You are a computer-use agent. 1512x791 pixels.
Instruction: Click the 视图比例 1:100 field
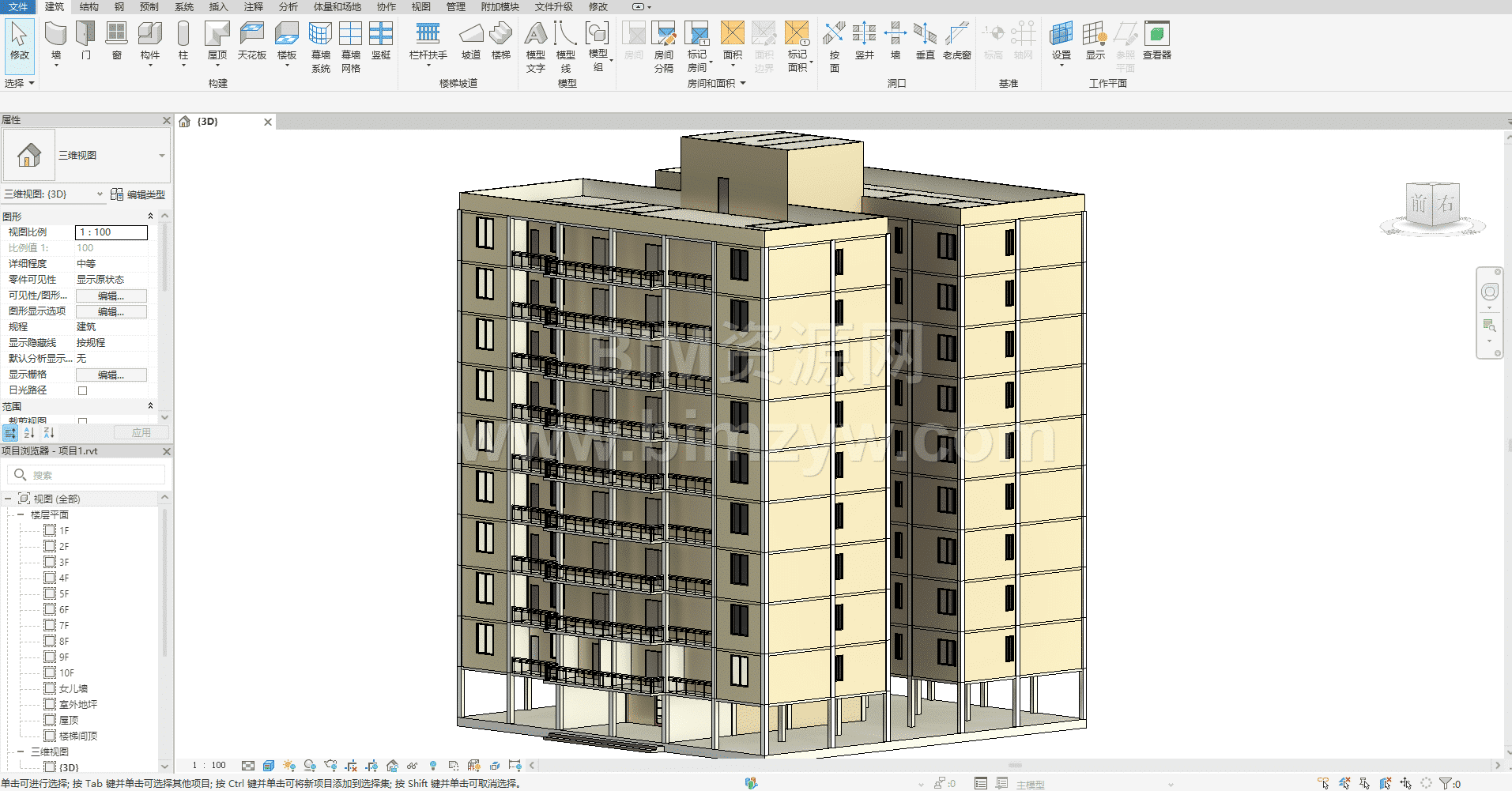pos(111,232)
